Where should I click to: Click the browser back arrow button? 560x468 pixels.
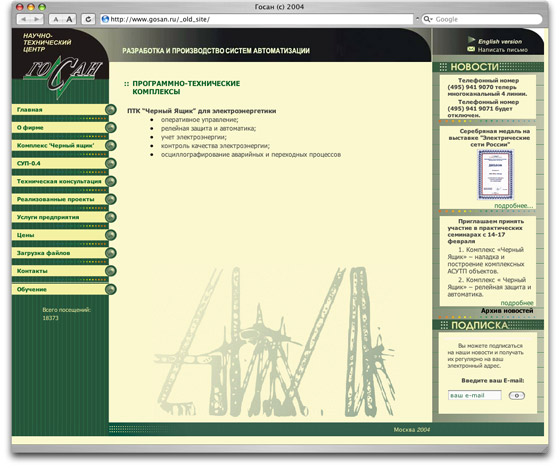(x=24, y=19)
